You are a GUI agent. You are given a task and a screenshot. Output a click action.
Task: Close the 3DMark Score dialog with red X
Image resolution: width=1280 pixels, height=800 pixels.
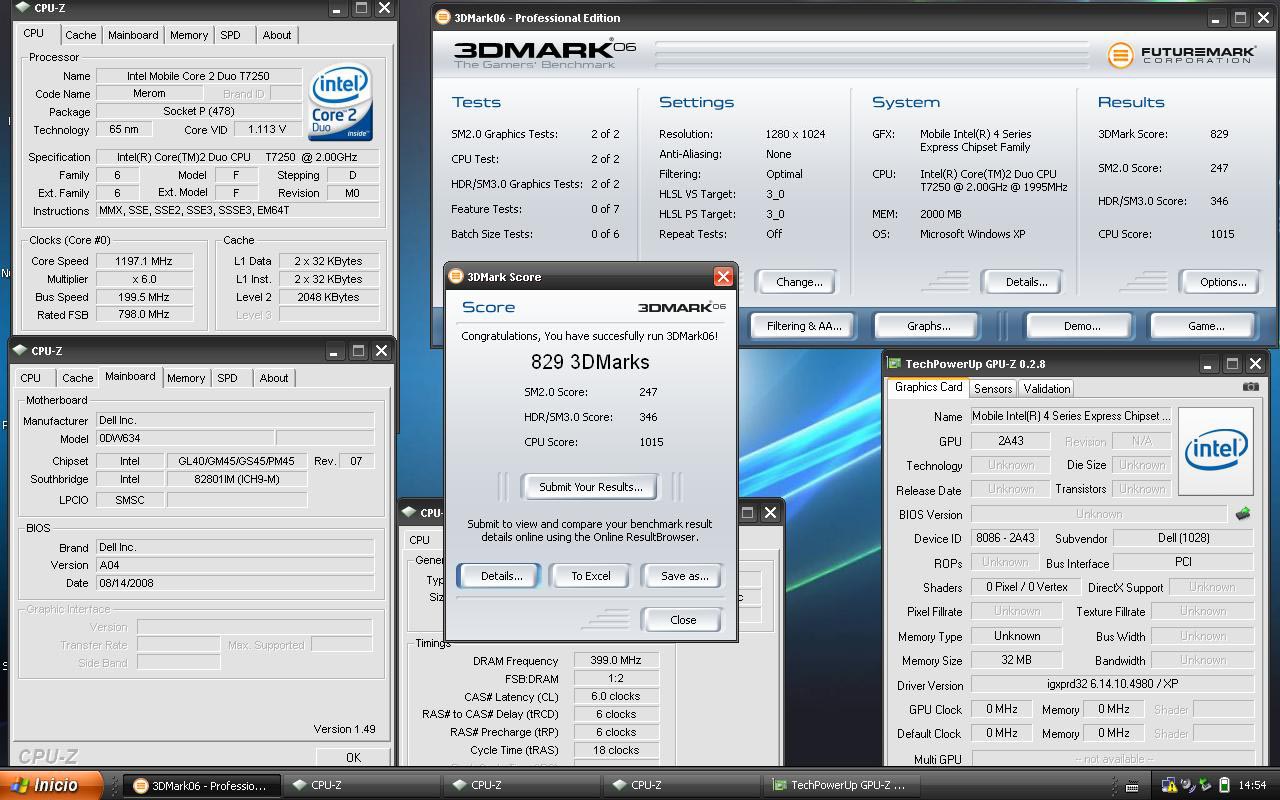coord(723,277)
